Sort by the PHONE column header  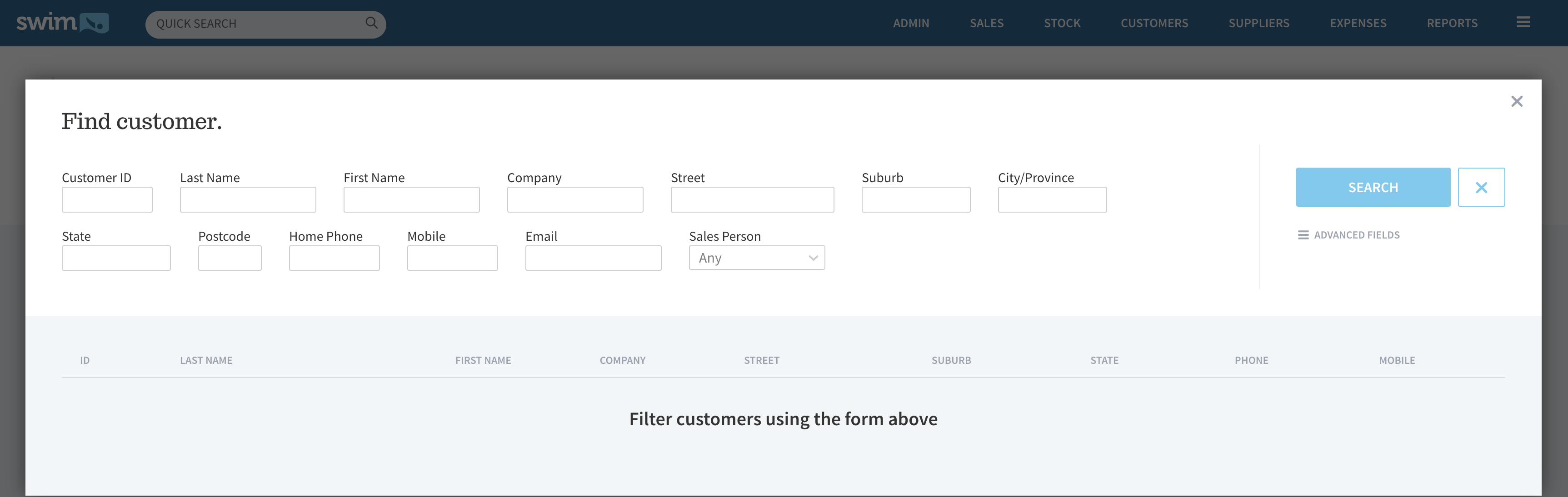1252,360
